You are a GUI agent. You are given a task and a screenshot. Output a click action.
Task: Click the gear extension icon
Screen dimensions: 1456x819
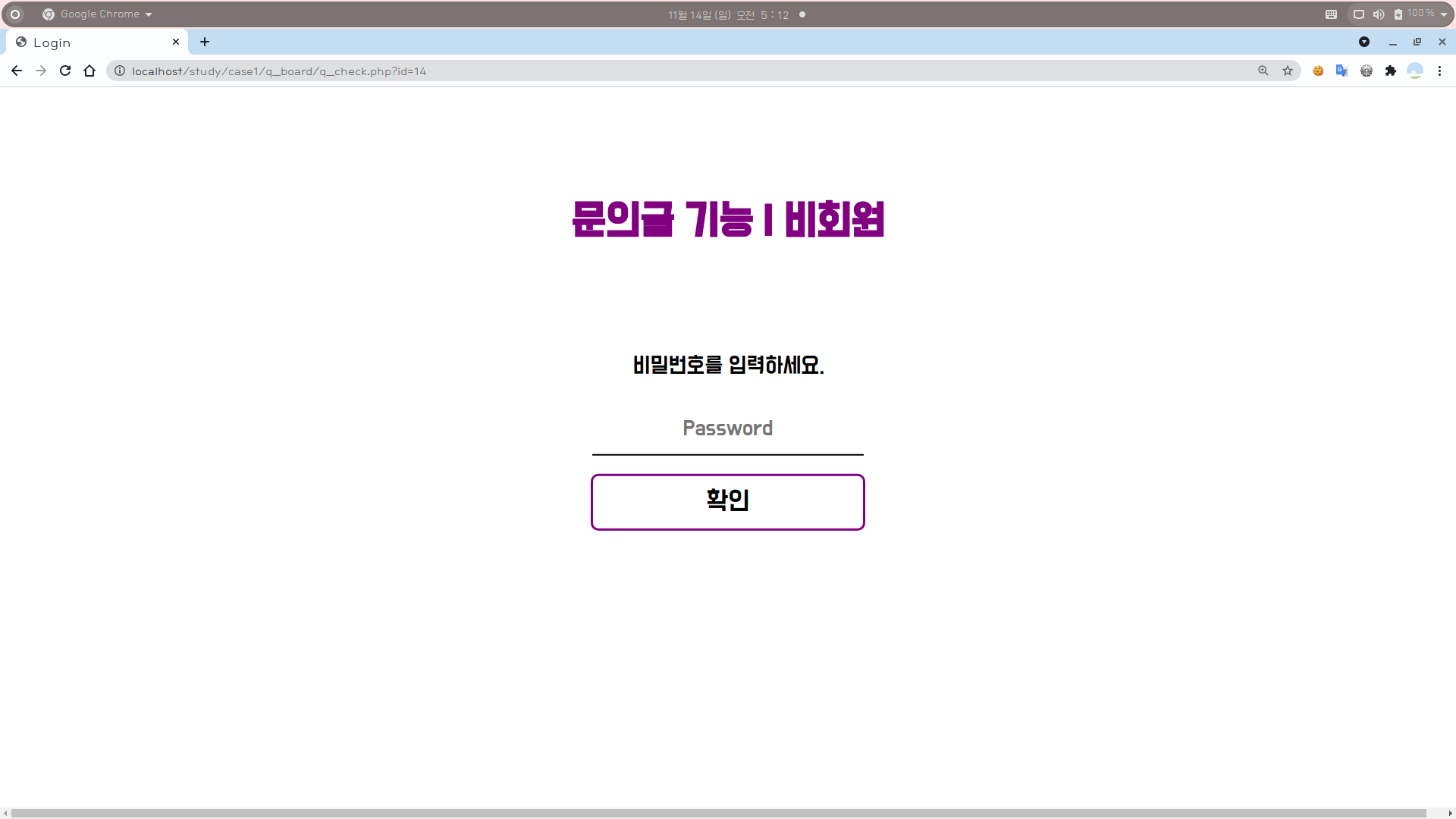point(1366,71)
